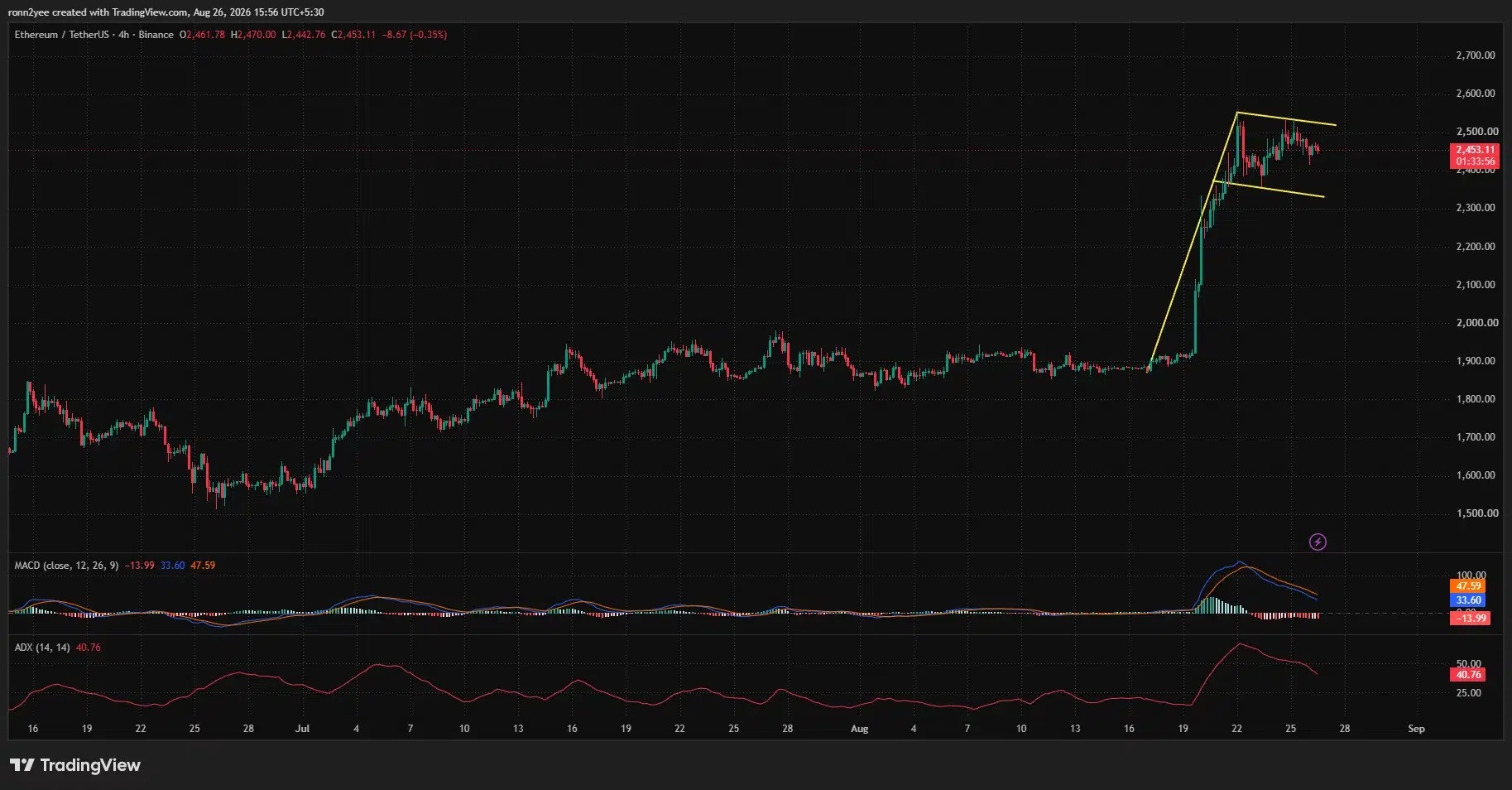Screen dimensions: 1512x790
Task: Click the red −13.99 label on MACD axis
Action: [x=1470, y=619]
